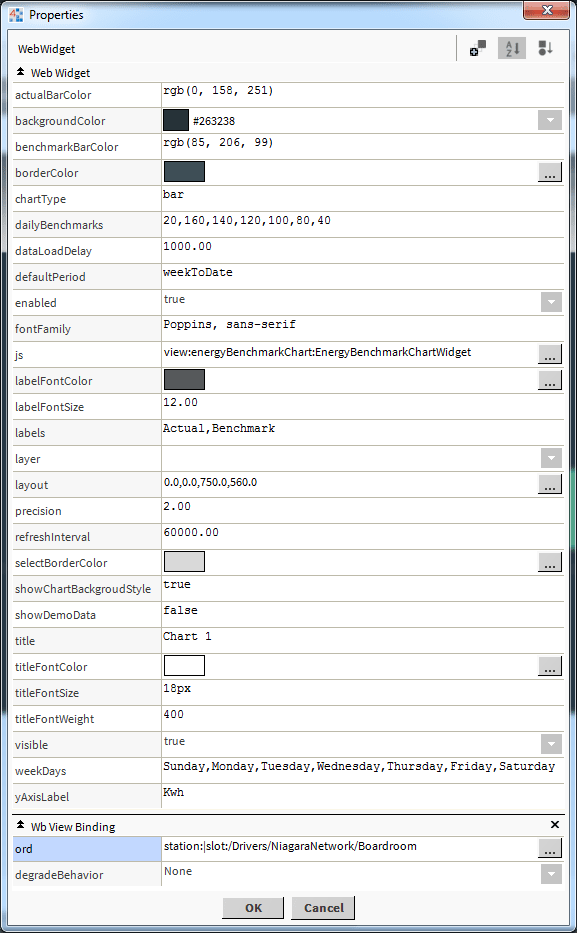The image size is (577, 933).
Task: Open the js ellipsis browse button
Action: click(x=550, y=355)
